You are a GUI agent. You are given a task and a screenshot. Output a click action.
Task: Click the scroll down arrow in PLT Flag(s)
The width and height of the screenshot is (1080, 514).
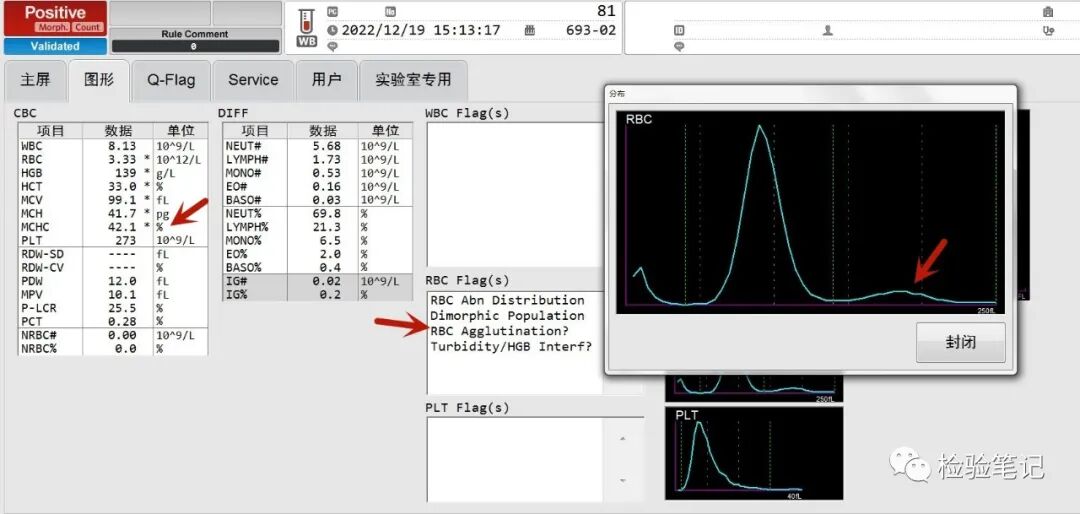(623, 480)
